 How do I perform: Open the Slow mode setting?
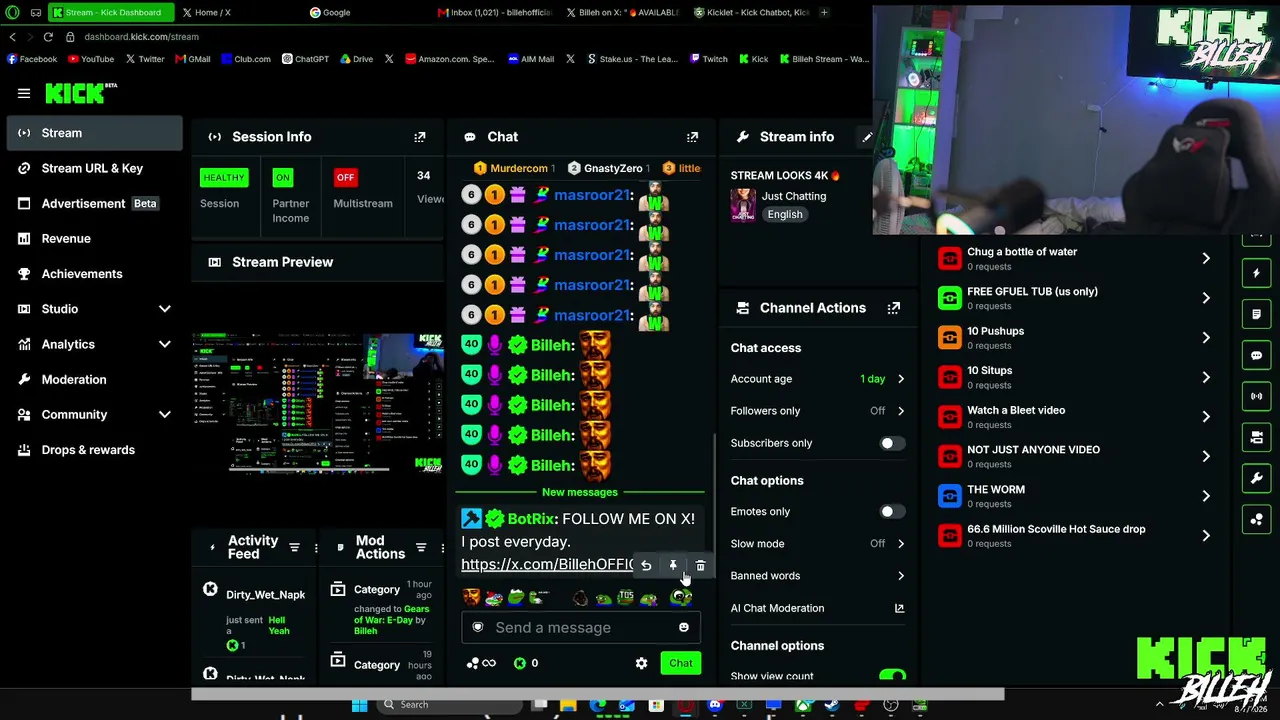[x=818, y=544]
